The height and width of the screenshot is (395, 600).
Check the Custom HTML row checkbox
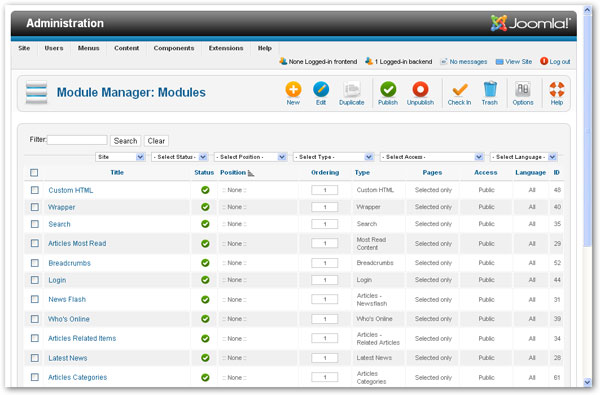click(34, 190)
